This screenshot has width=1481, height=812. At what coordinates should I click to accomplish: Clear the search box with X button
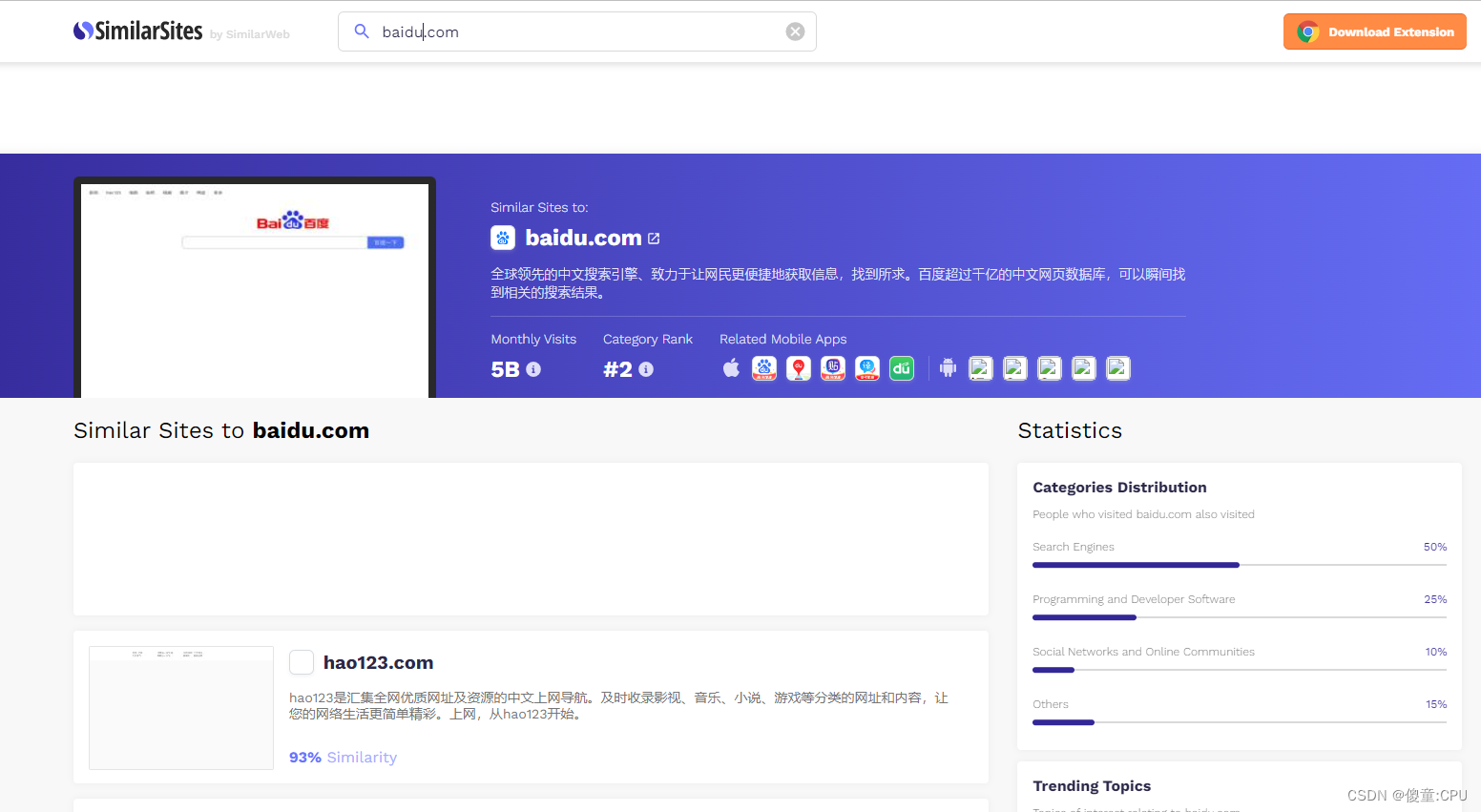tap(795, 31)
